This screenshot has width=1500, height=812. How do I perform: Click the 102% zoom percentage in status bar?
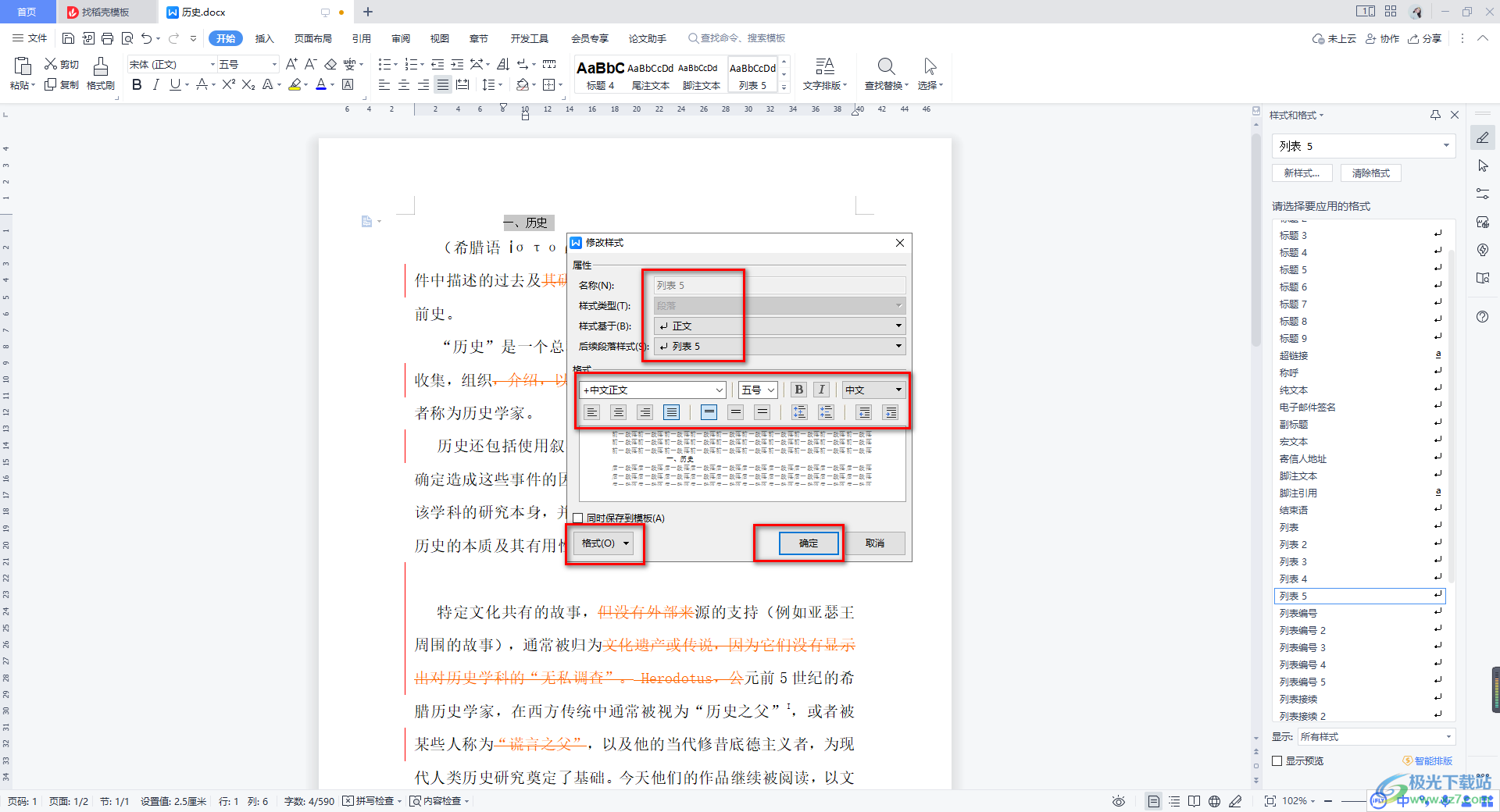pos(1295,801)
